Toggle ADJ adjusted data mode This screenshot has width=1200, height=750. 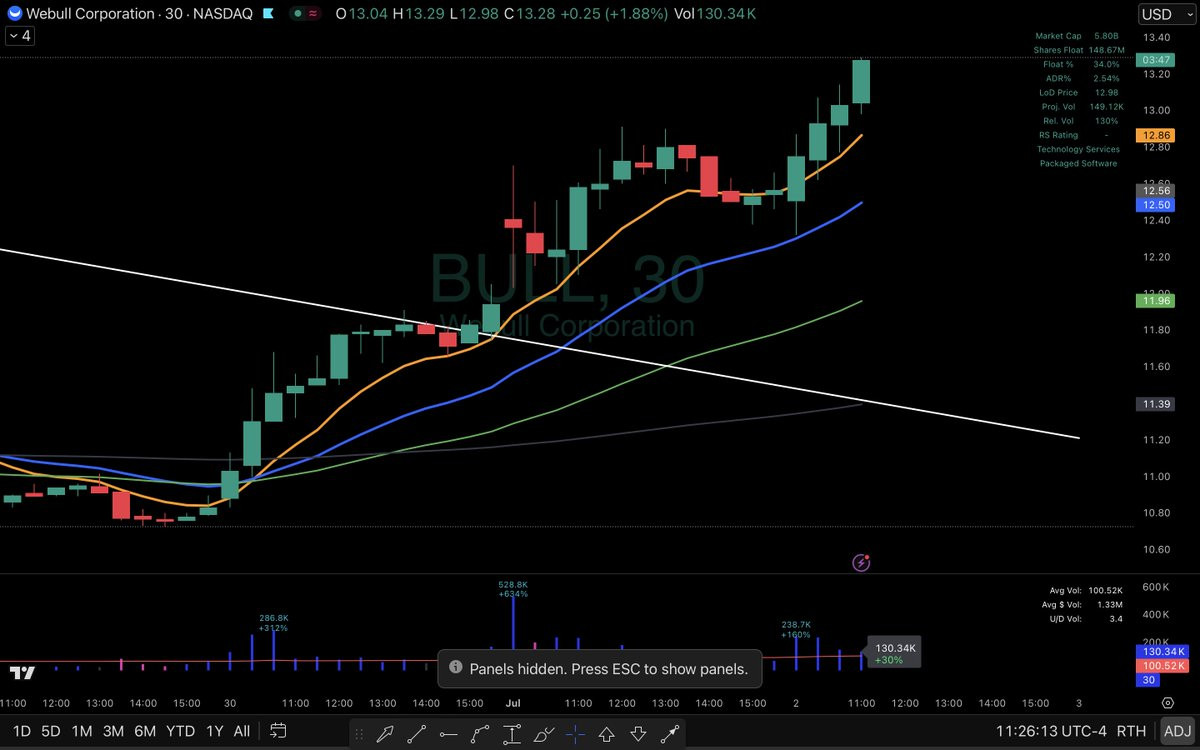1177,731
